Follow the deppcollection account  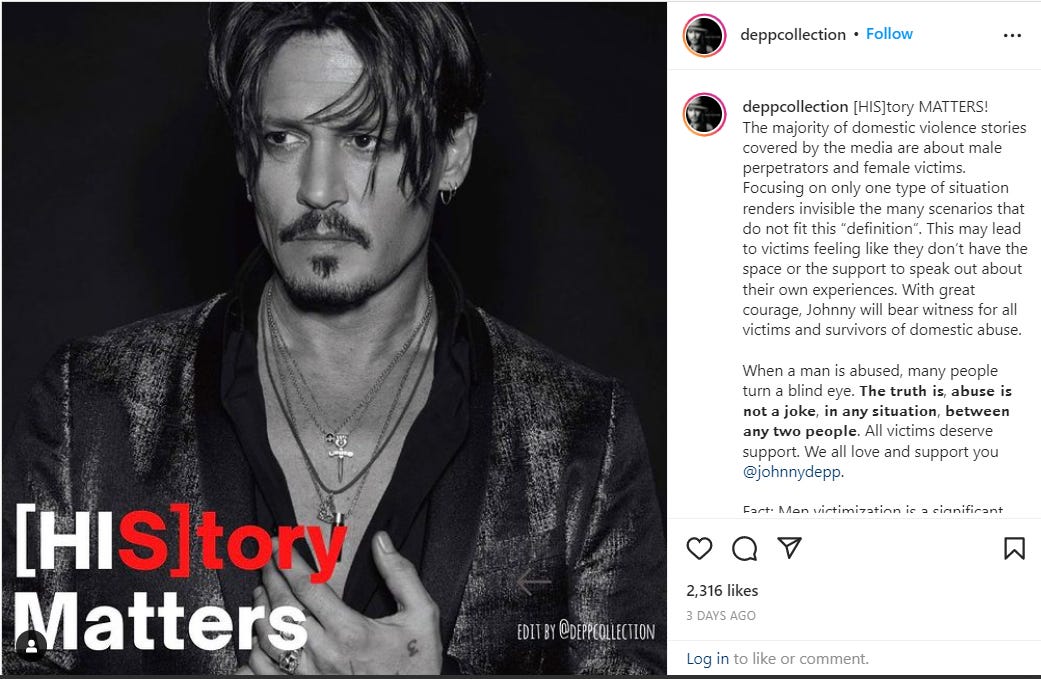(x=889, y=34)
